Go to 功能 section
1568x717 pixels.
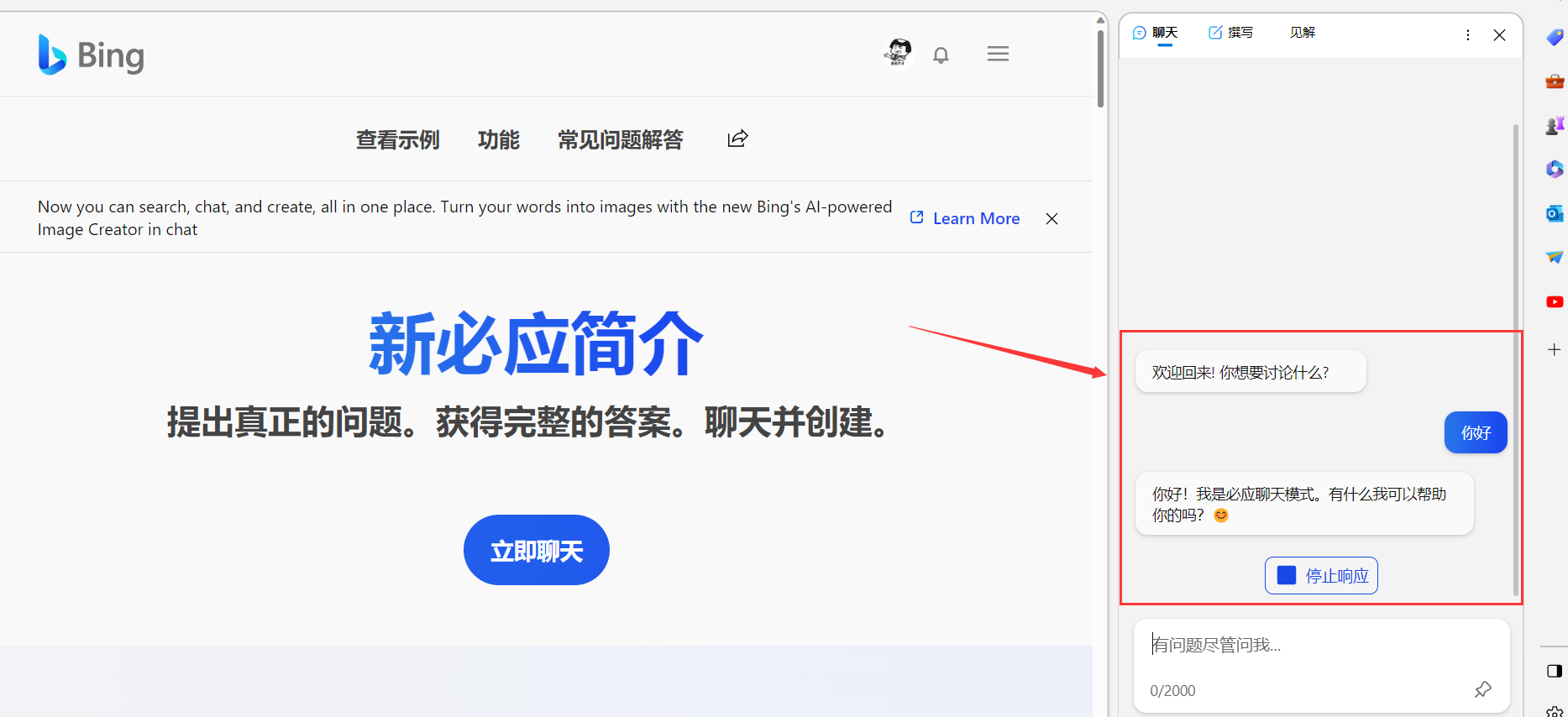(499, 139)
